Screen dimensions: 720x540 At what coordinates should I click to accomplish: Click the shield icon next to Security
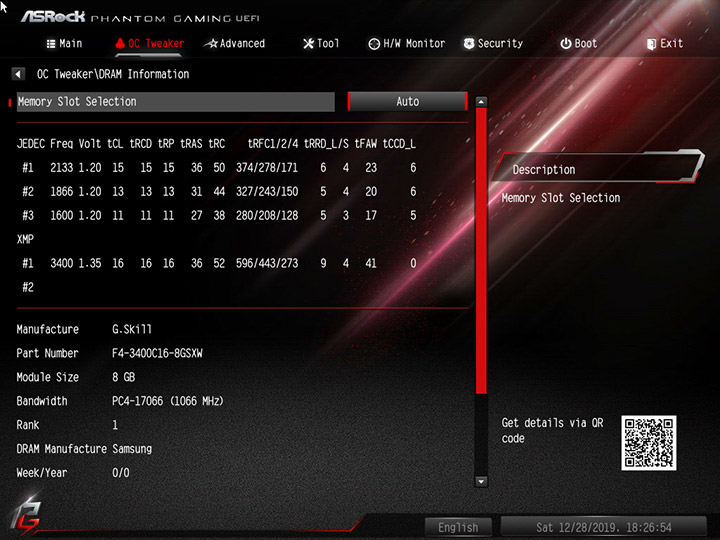click(x=469, y=44)
